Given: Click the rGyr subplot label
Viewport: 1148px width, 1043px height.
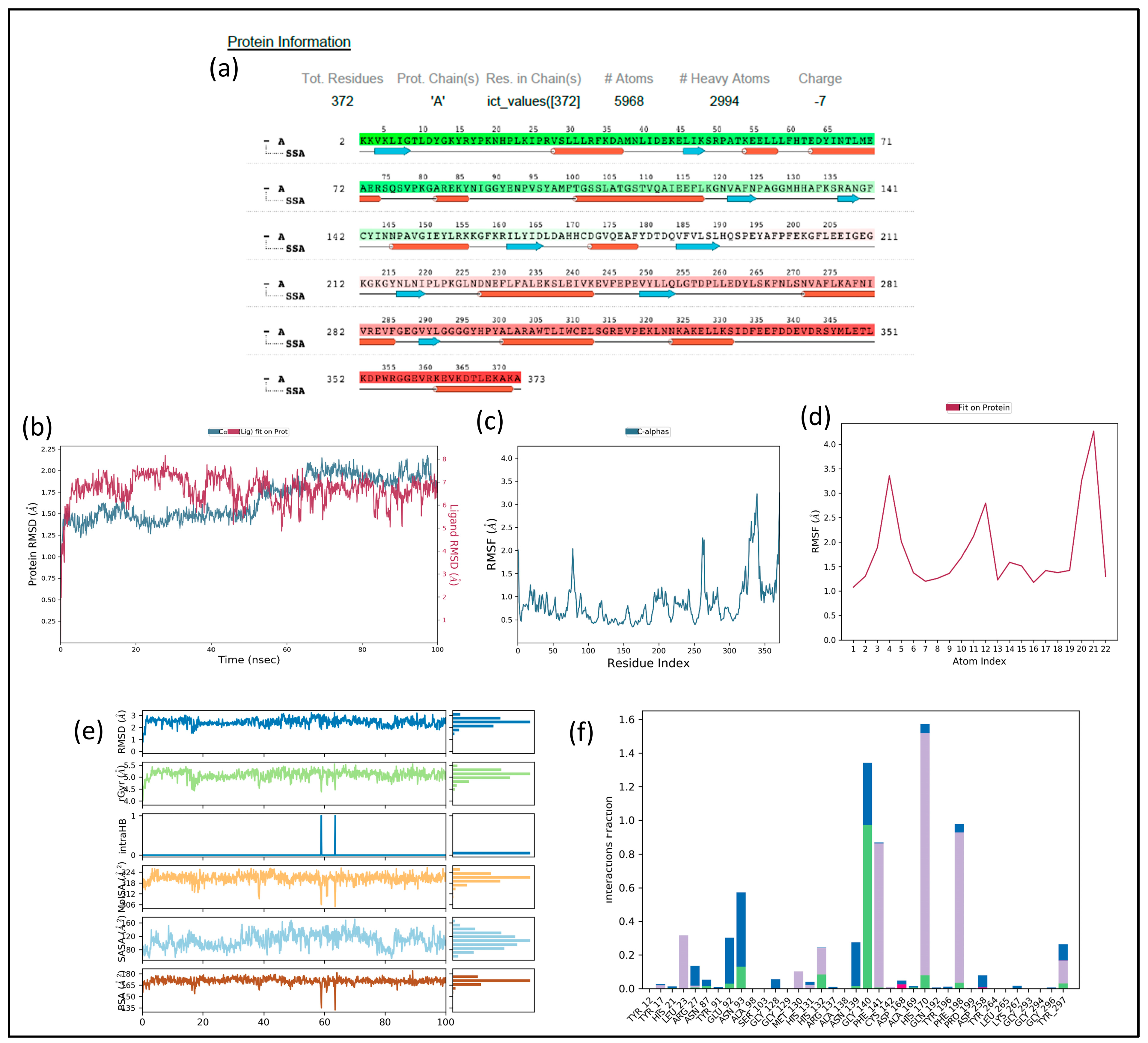Looking at the screenshot, I should [122, 784].
